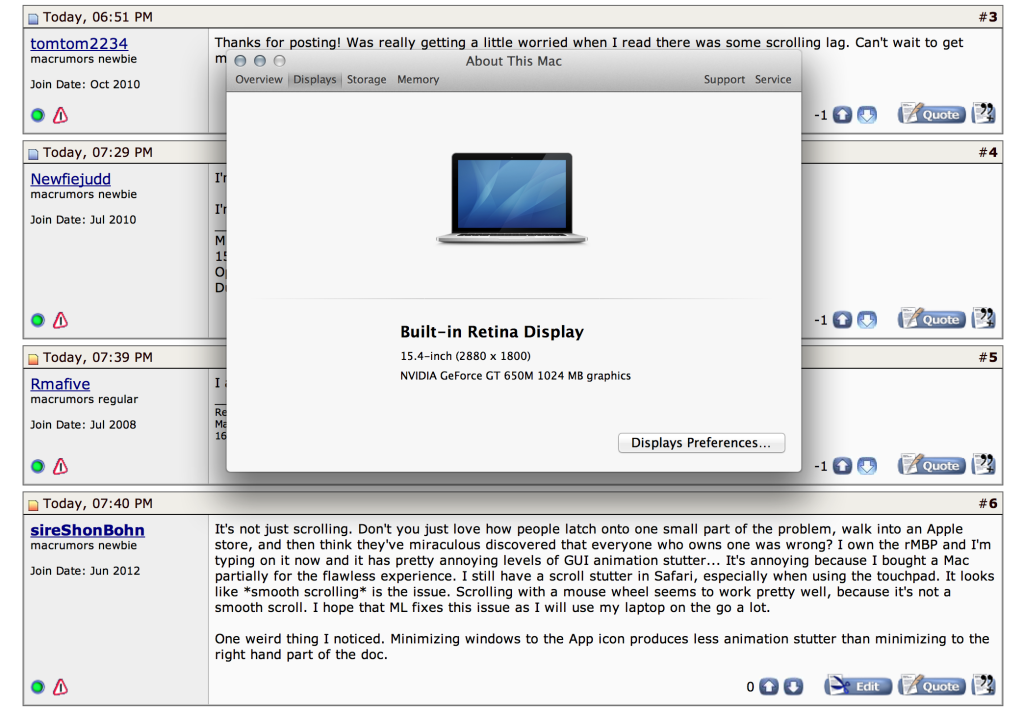Click the MacBook image in About This Mac

pos(512,198)
